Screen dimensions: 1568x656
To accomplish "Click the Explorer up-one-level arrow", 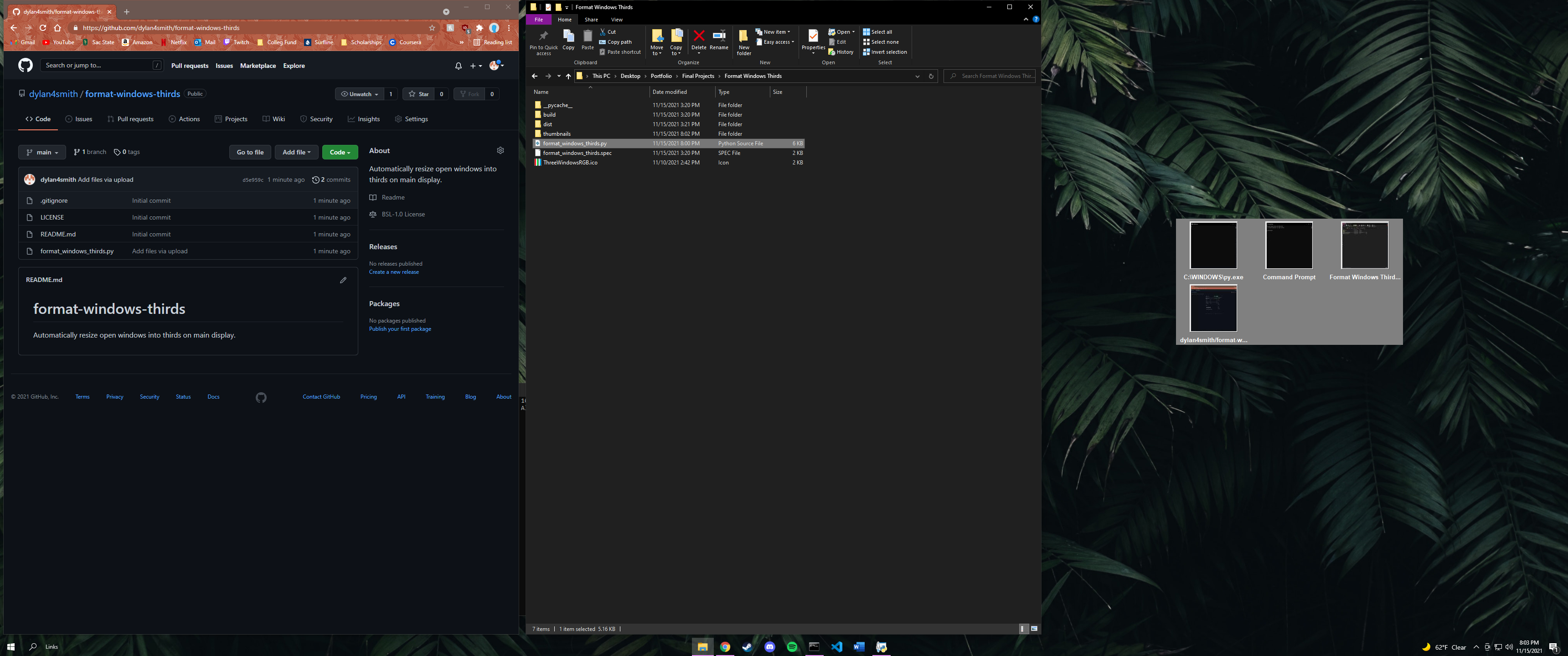I will pyautogui.click(x=568, y=76).
